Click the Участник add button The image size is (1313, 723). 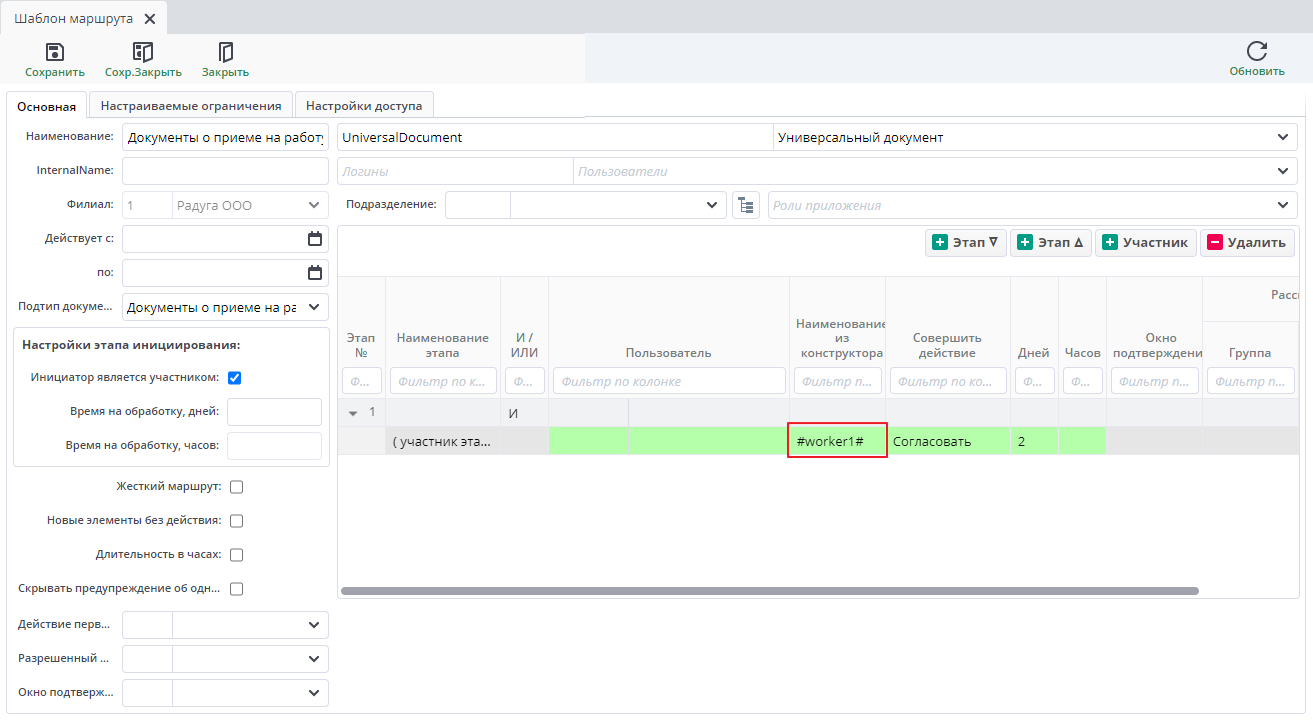pos(1146,243)
